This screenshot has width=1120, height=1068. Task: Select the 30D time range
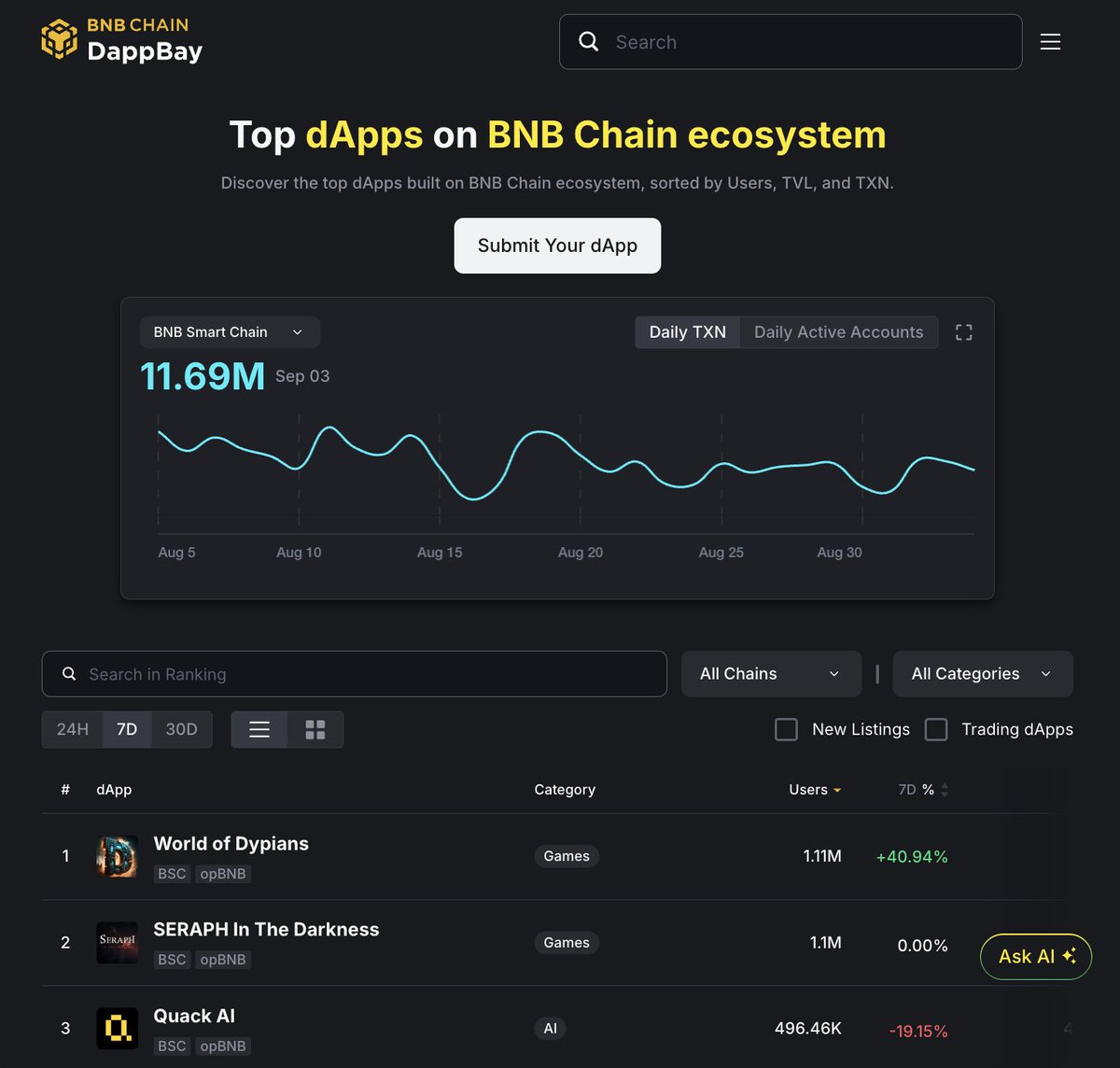coord(182,729)
